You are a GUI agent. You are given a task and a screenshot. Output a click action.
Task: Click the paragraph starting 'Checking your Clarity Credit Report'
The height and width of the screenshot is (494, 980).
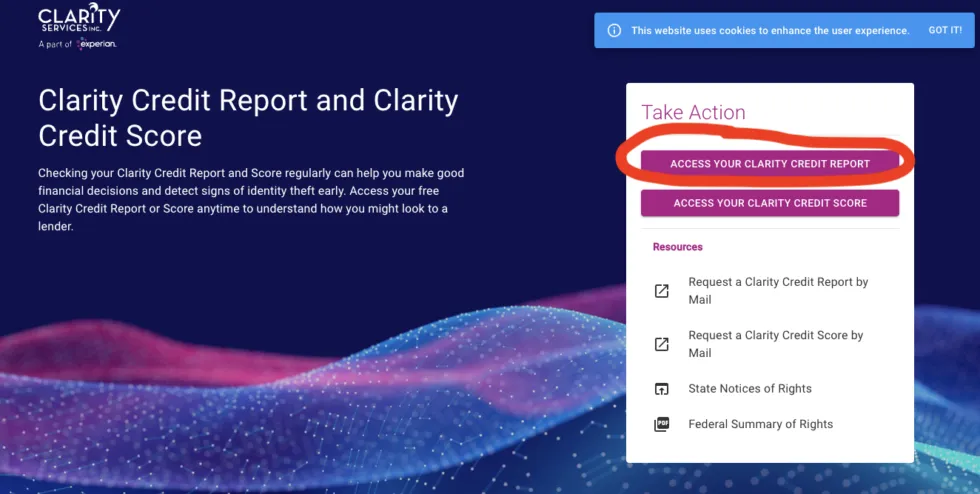click(x=251, y=199)
